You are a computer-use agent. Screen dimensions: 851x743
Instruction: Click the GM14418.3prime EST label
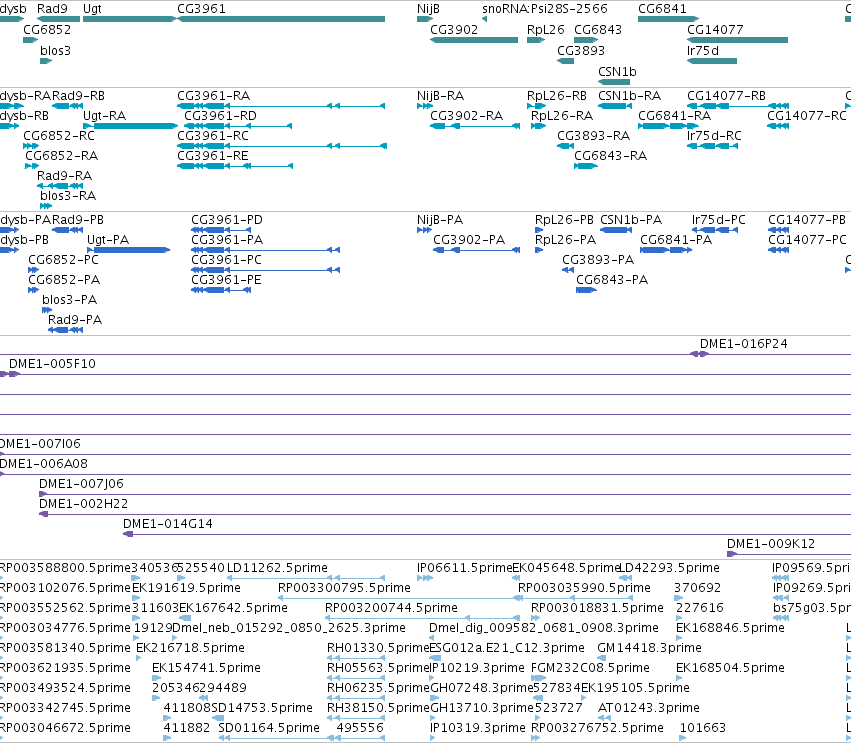pos(649,648)
